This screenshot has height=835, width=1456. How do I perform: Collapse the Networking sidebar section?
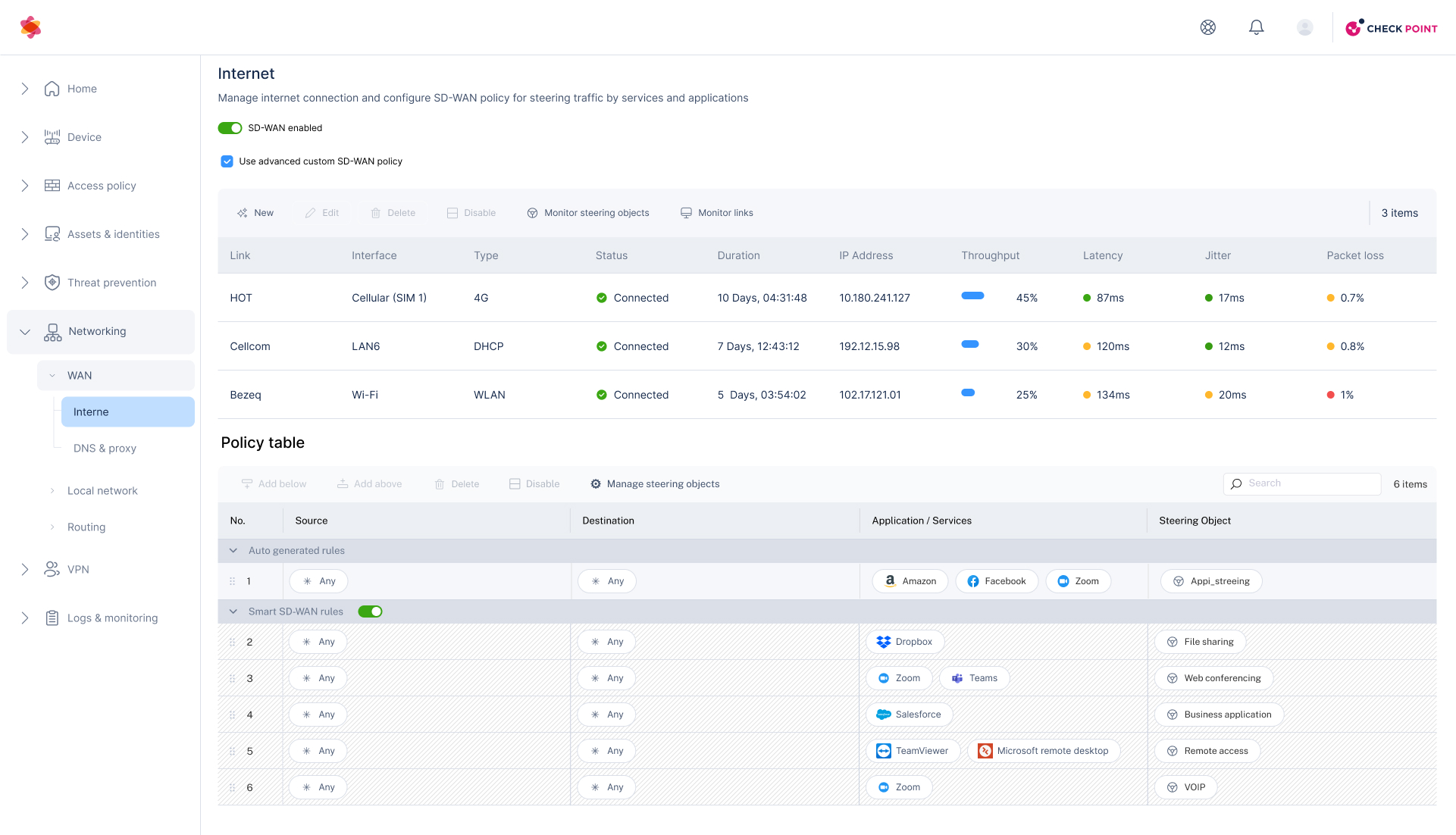pyautogui.click(x=25, y=332)
